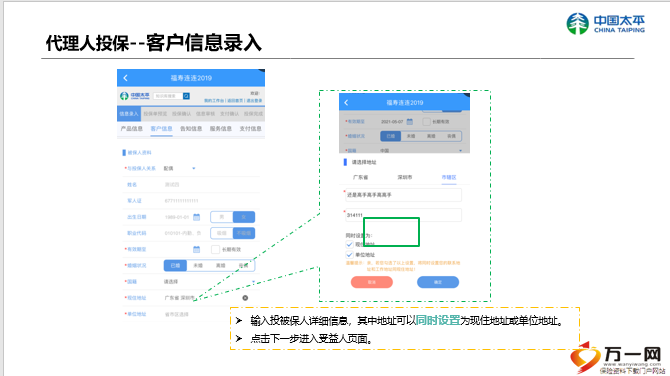Click 出生日期 value 1989-01-01
Screen dimensions: 670x376
point(177,217)
